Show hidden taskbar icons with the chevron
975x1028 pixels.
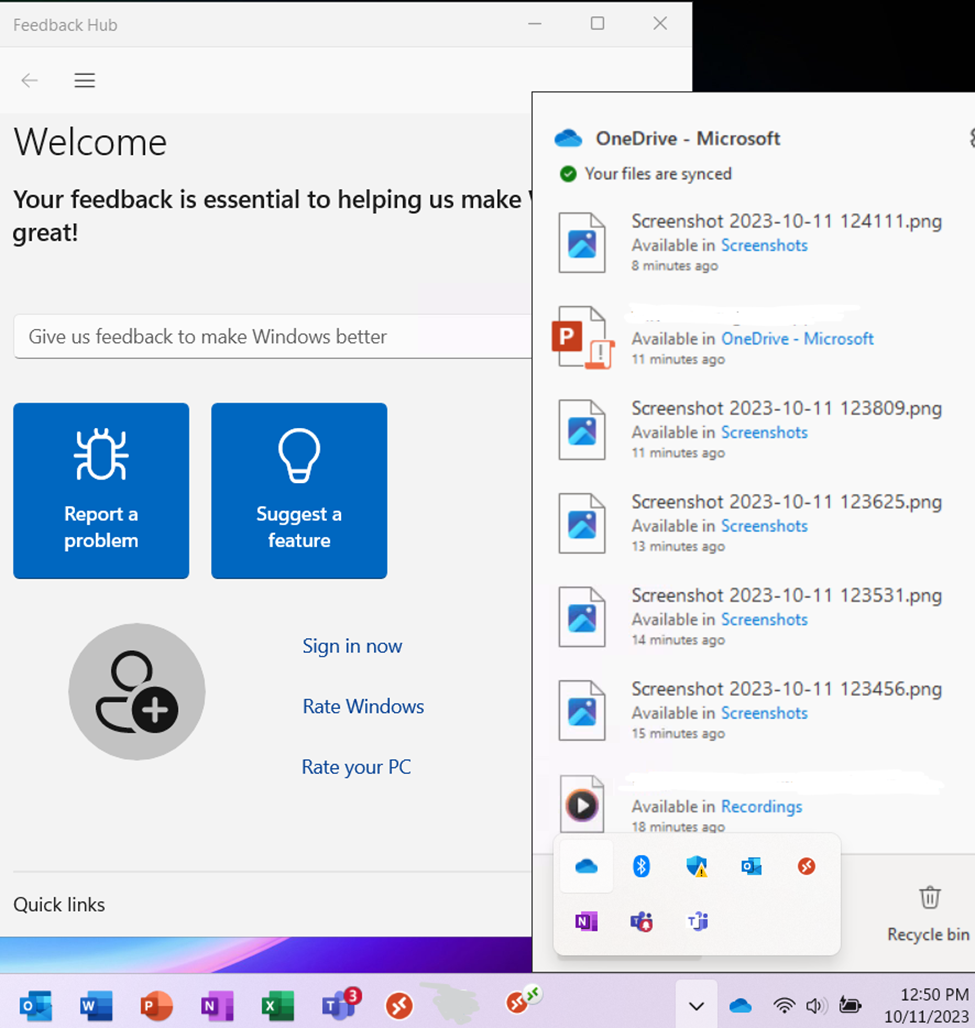(696, 1005)
